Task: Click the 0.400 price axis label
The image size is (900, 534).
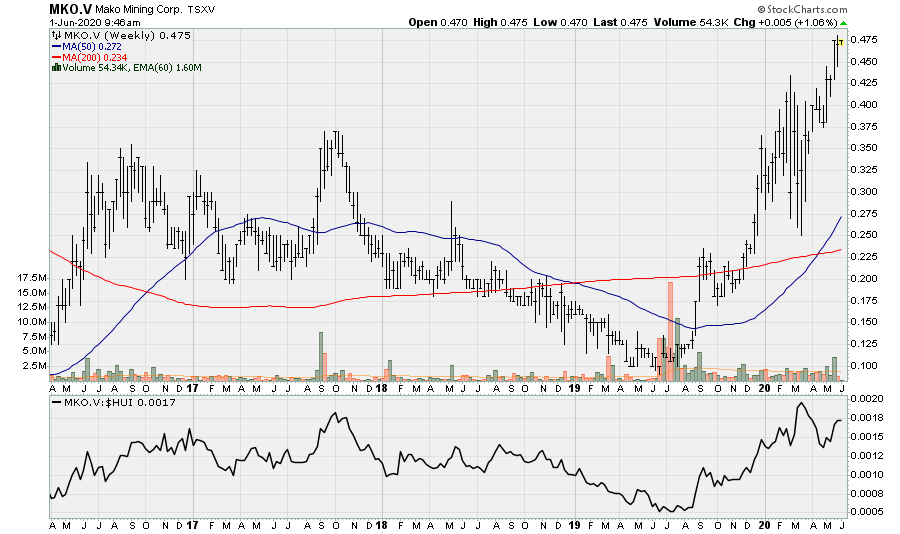Action: click(863, 105)
